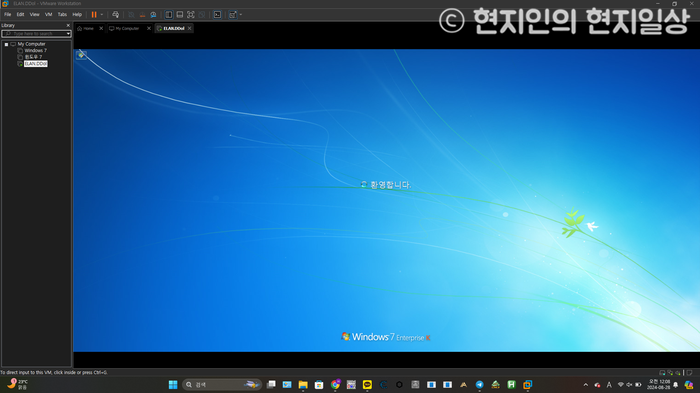Open the Library search dropdown arrow

[x=68, y=33]
